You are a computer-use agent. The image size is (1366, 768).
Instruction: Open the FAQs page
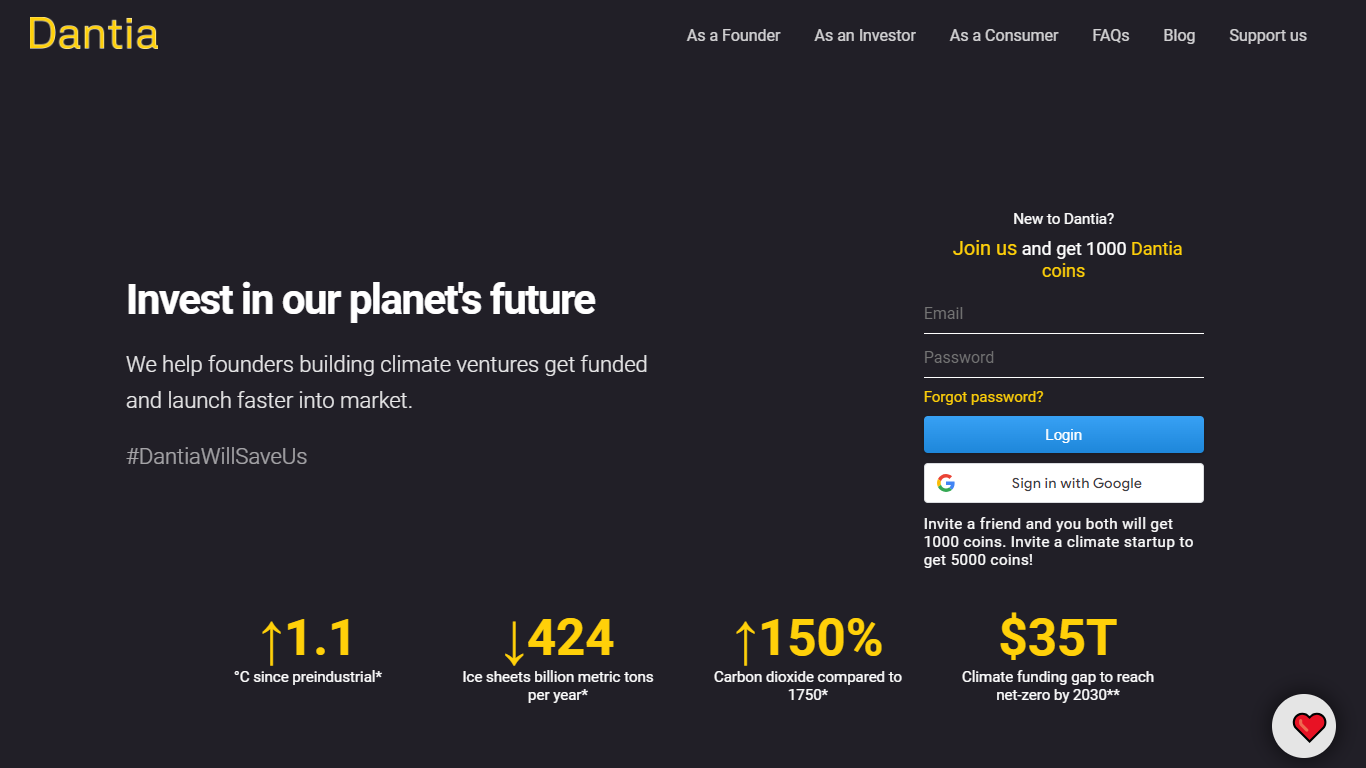coord(1111,35)
